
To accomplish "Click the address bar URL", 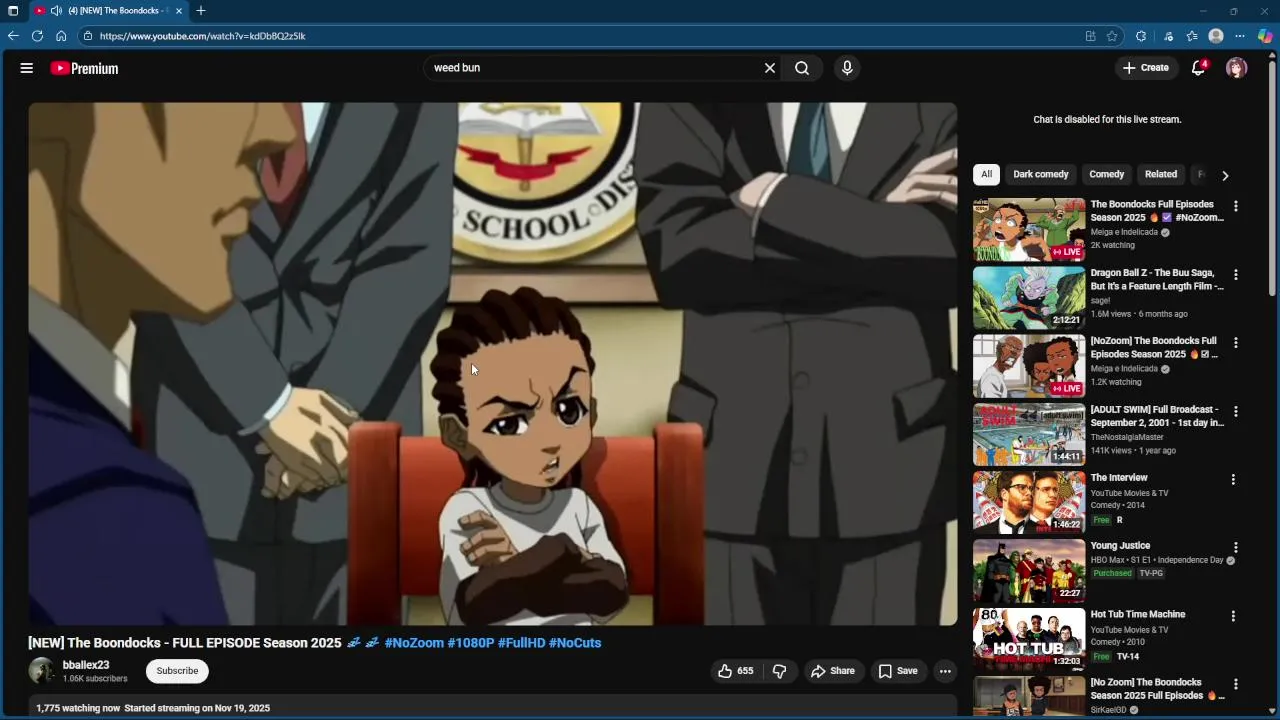I will pos(203,36).
